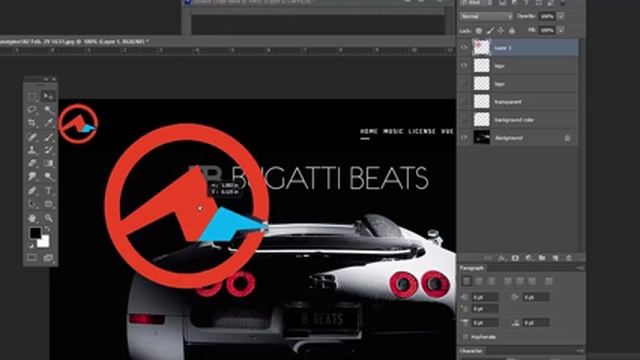Toggle lock transparent pixels
The image size is (640, 360).
tap(479, 31)
